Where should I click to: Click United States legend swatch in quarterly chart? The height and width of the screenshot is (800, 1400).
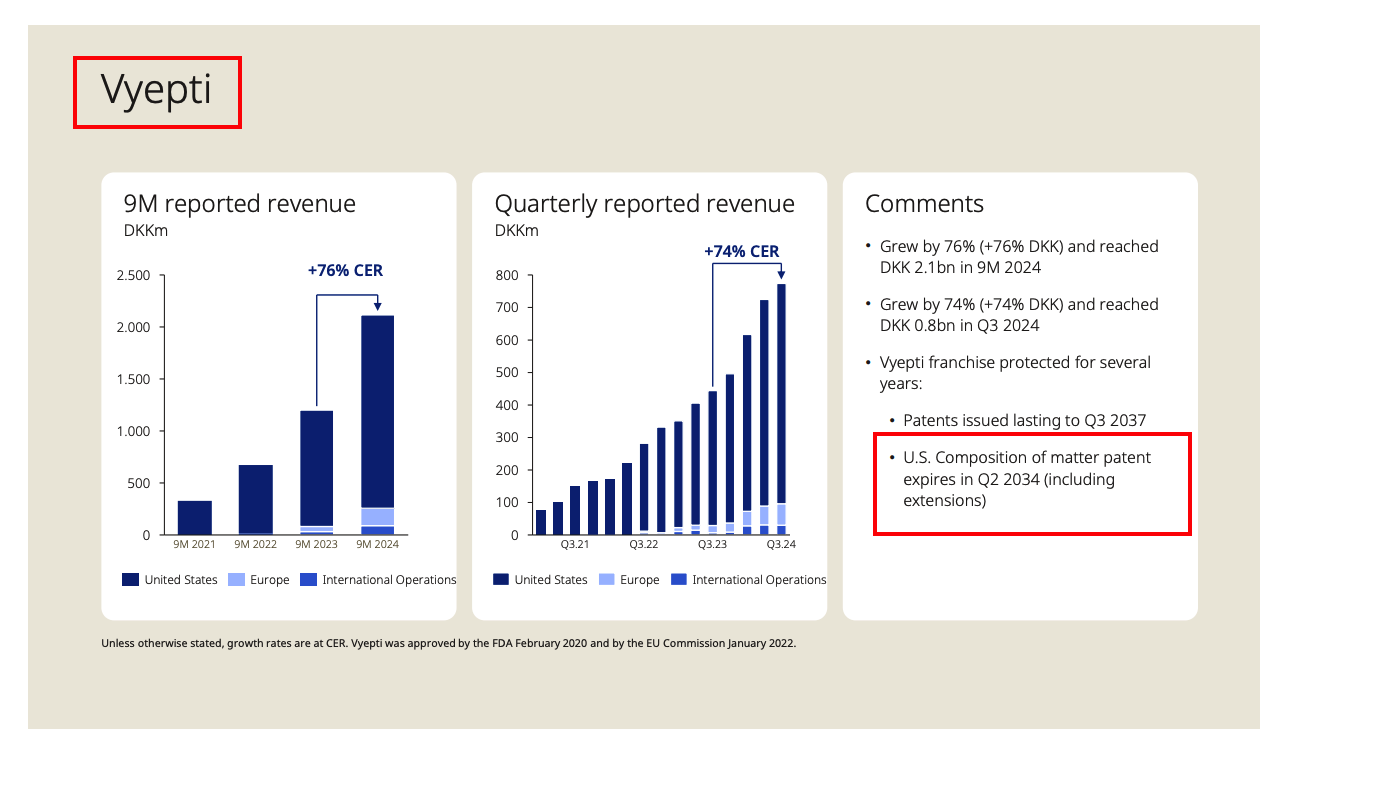(501, 580)
